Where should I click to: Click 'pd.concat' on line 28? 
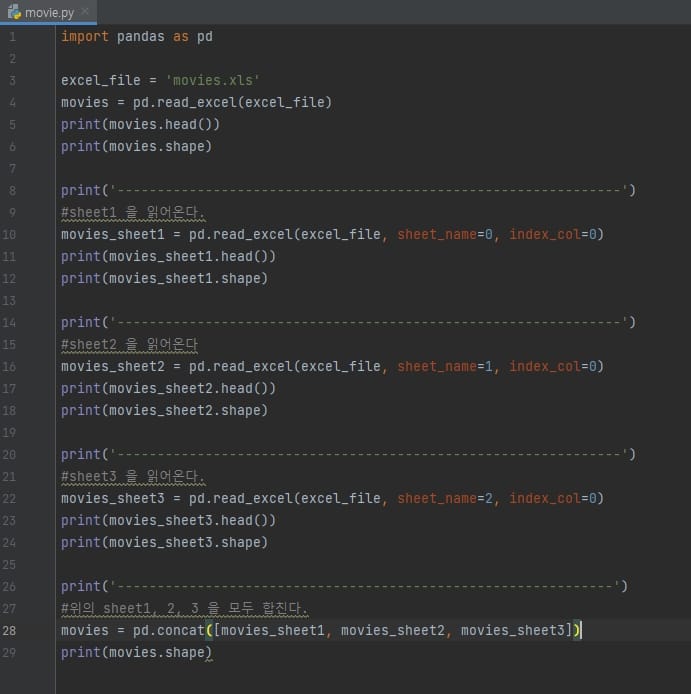169,630
